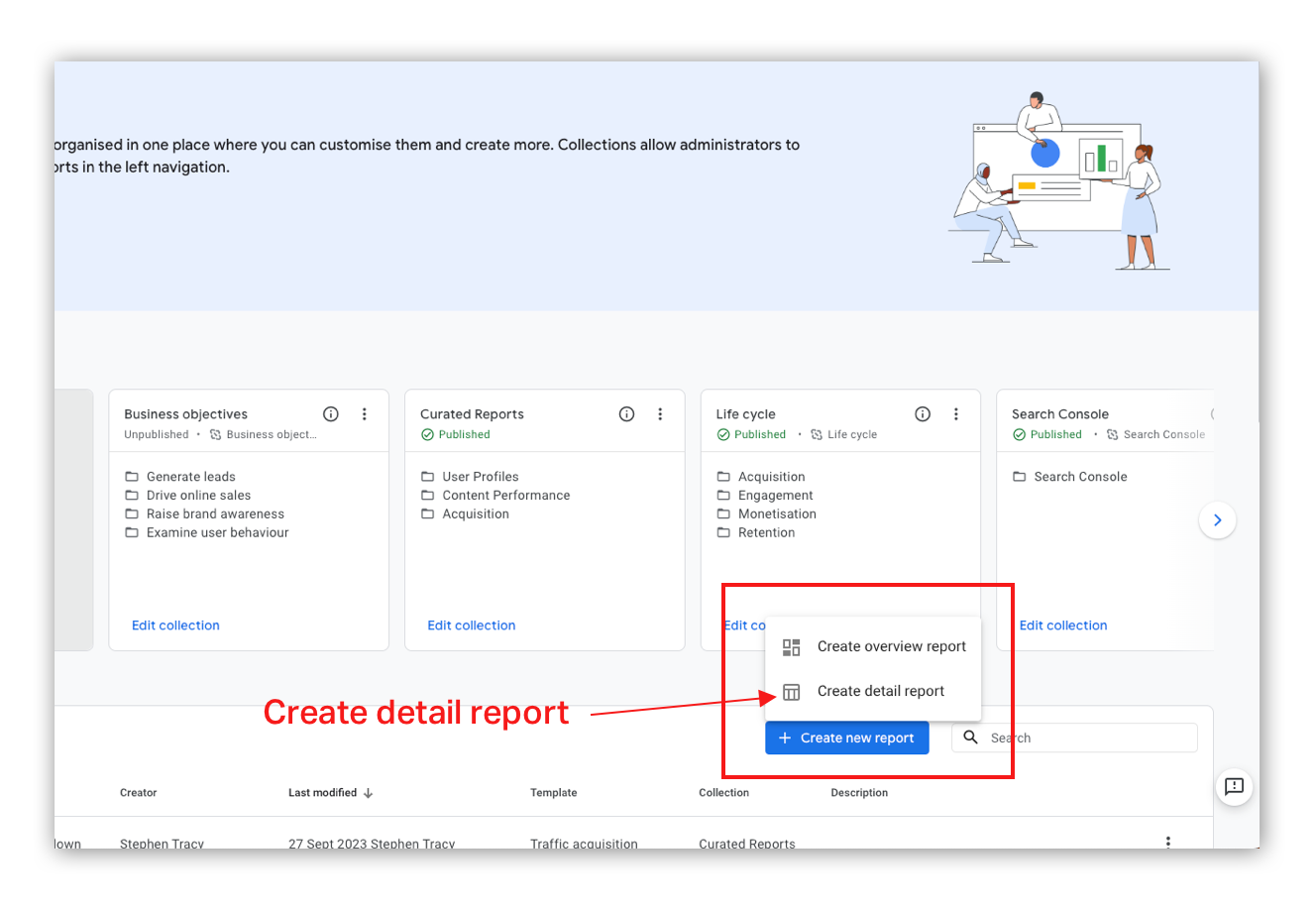
Task: Click the info icon on Life cycle card
Action: coord(923,413)
